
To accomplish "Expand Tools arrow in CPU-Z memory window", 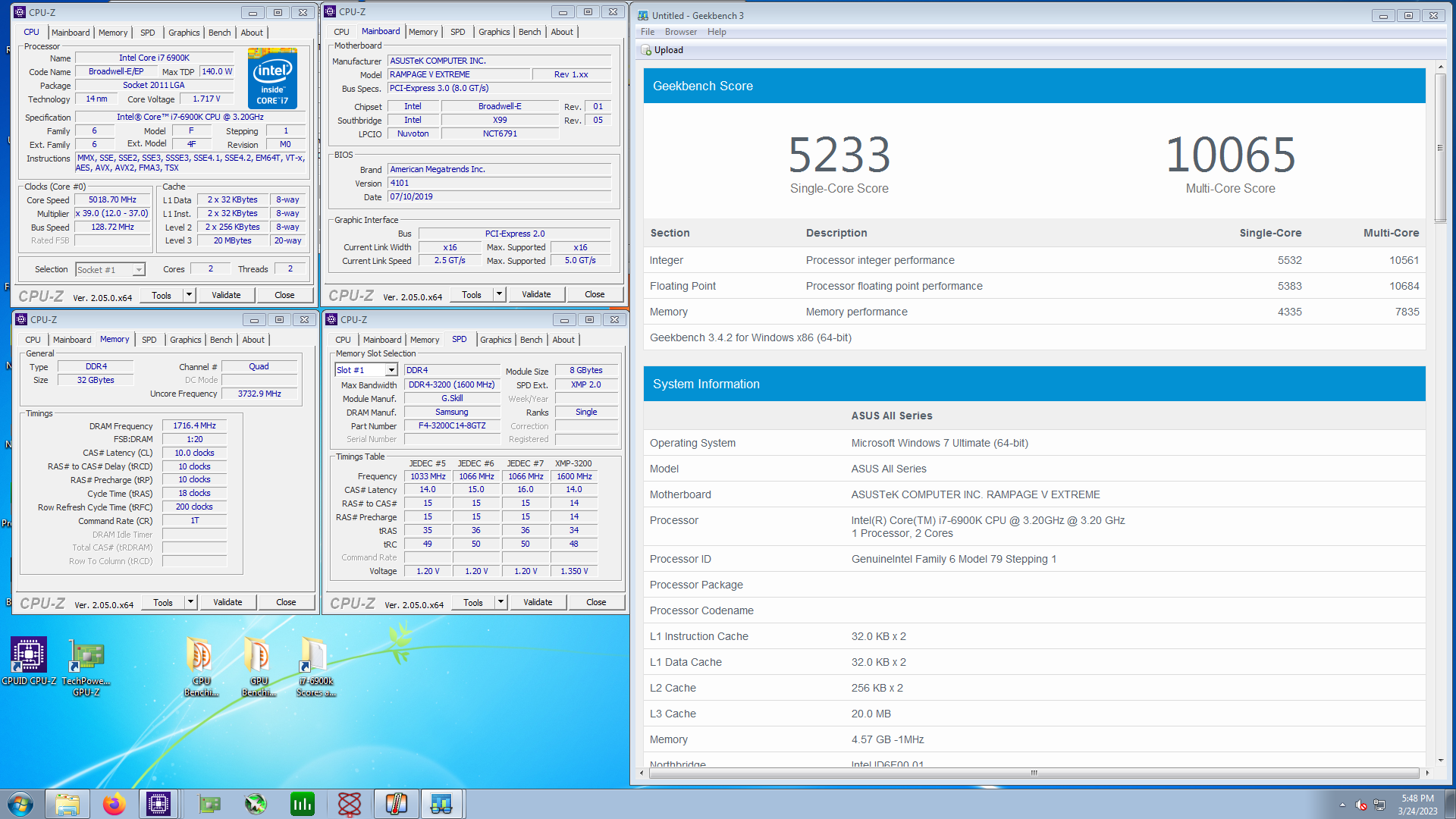I will (x=191, y=602).
